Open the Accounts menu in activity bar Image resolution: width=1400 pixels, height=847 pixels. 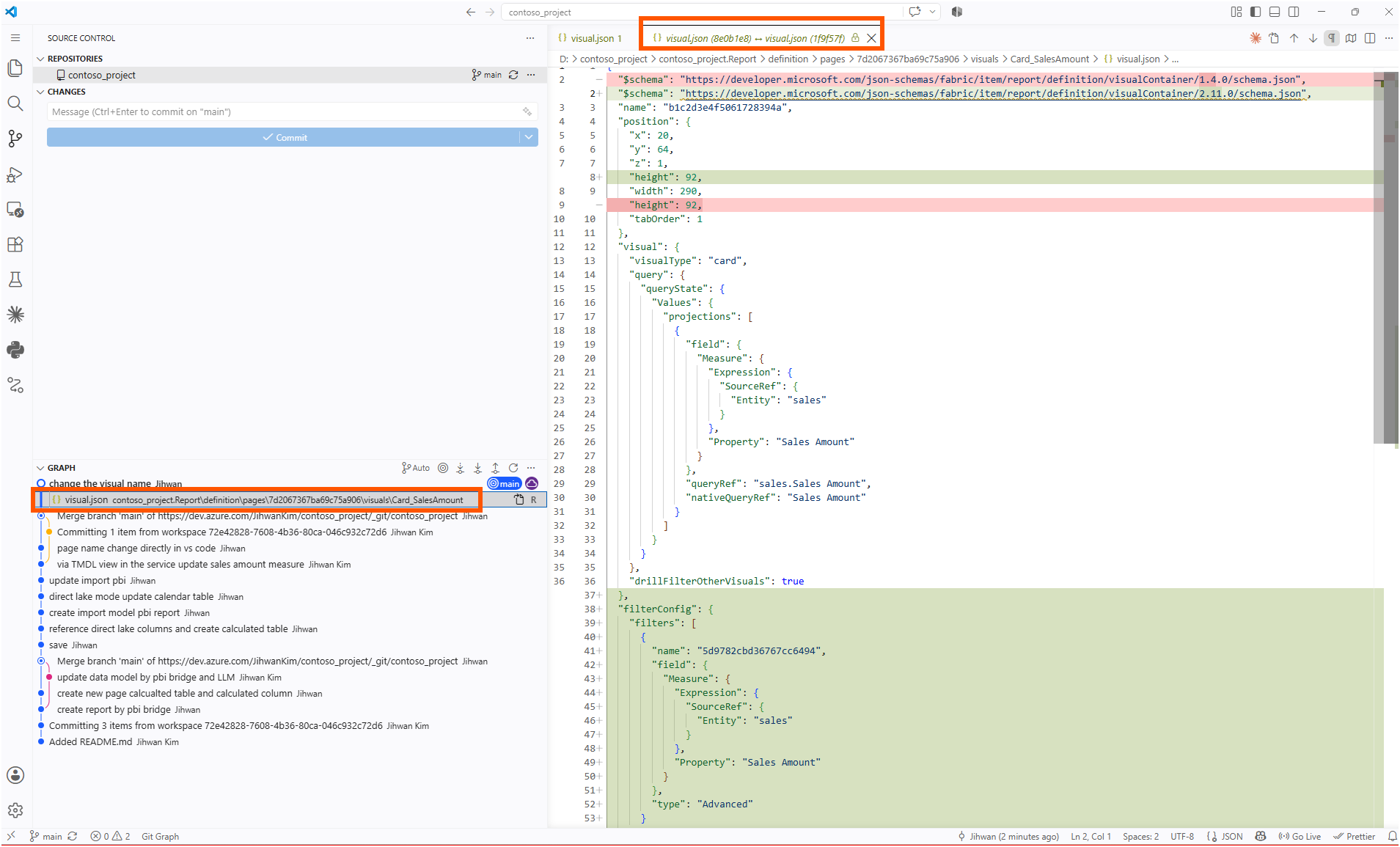(15, 775)
